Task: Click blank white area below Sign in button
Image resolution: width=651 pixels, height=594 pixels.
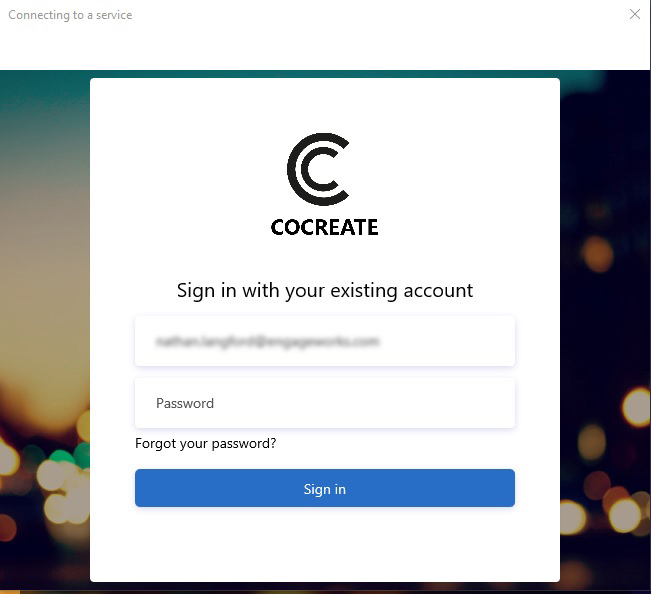Action: tap(325, 544)
